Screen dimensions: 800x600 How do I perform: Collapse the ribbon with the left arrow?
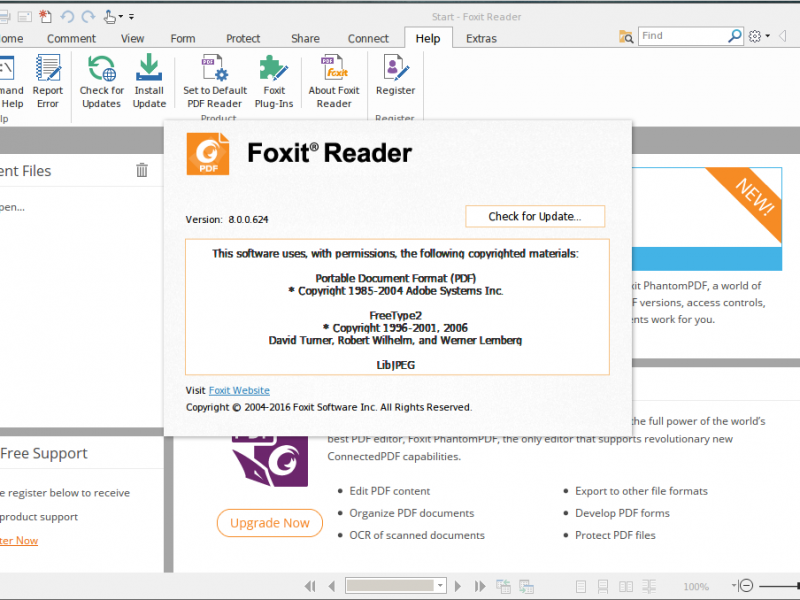pos(782,36)
